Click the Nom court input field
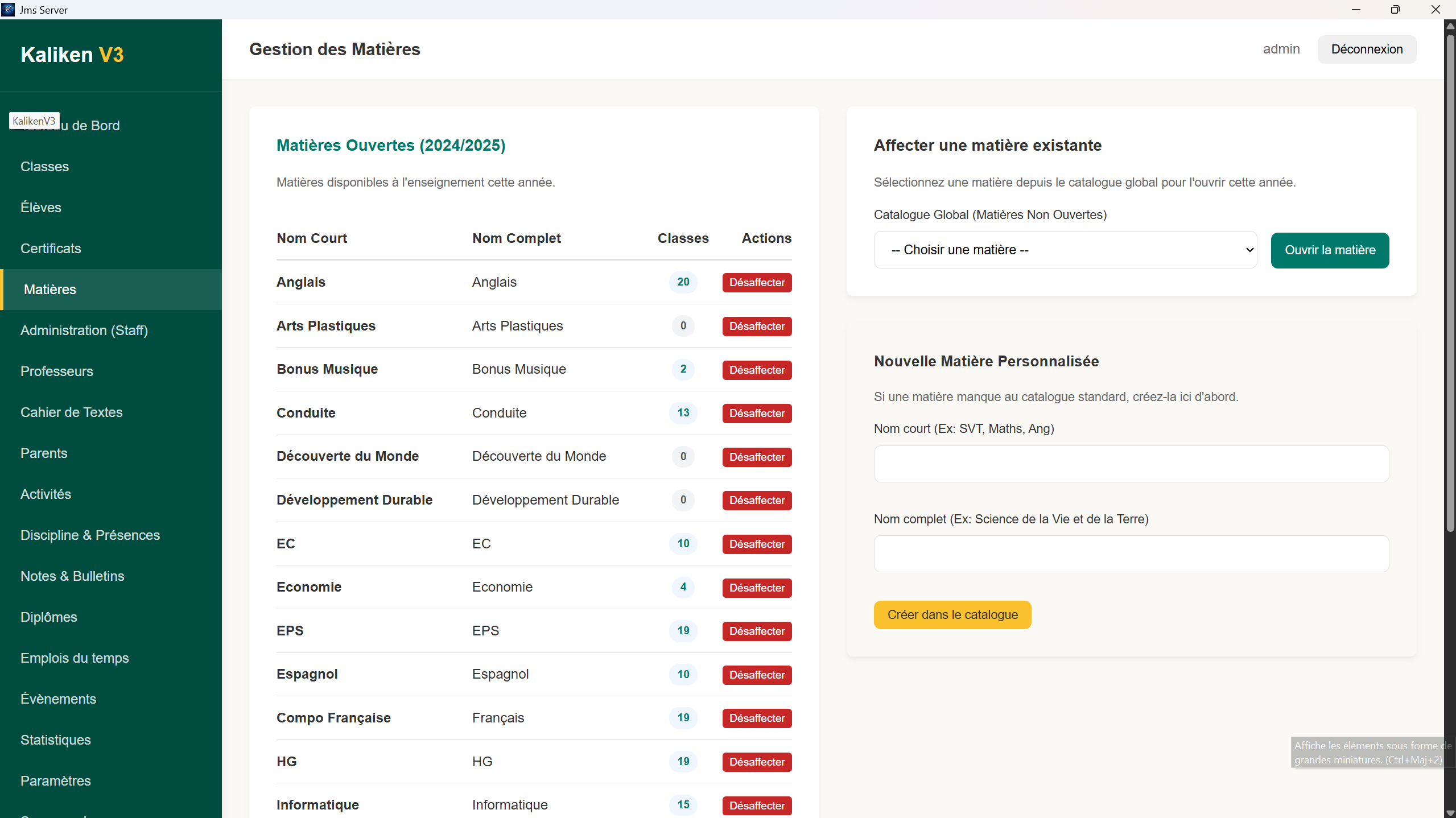This screenshot has width=1456, height=818. coord(1131,464)
